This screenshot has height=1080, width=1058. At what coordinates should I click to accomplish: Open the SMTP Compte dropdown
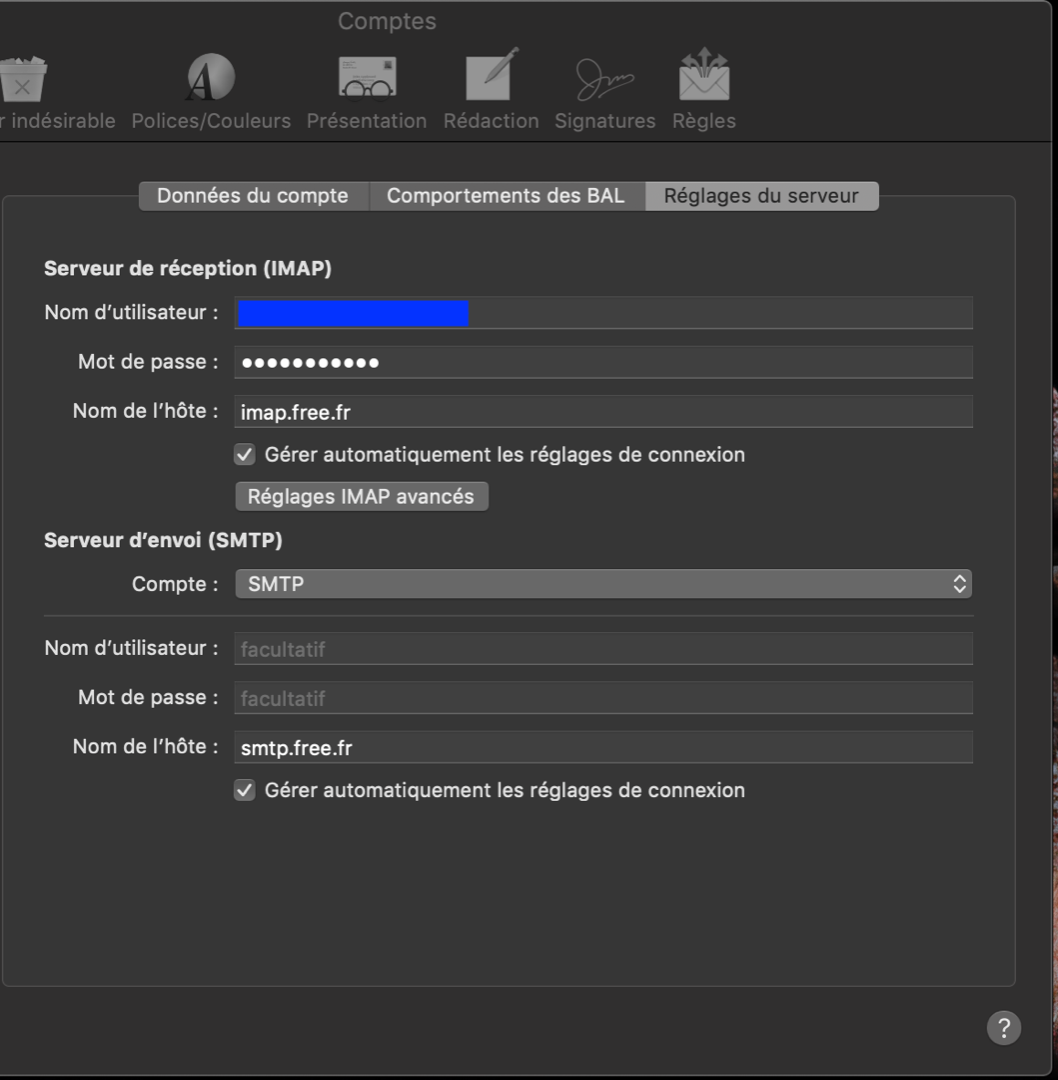pos(603,584)
